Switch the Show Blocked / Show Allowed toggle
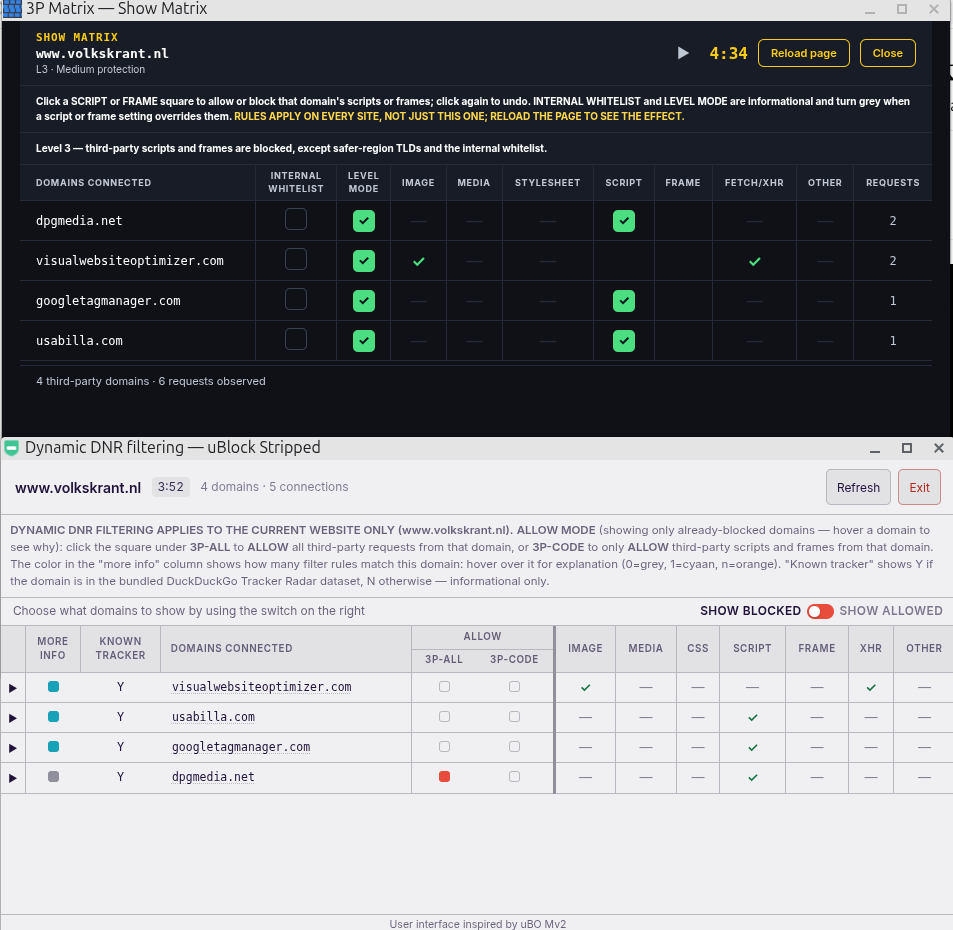This screenshot has width=953, height=930. pos(820,611)
